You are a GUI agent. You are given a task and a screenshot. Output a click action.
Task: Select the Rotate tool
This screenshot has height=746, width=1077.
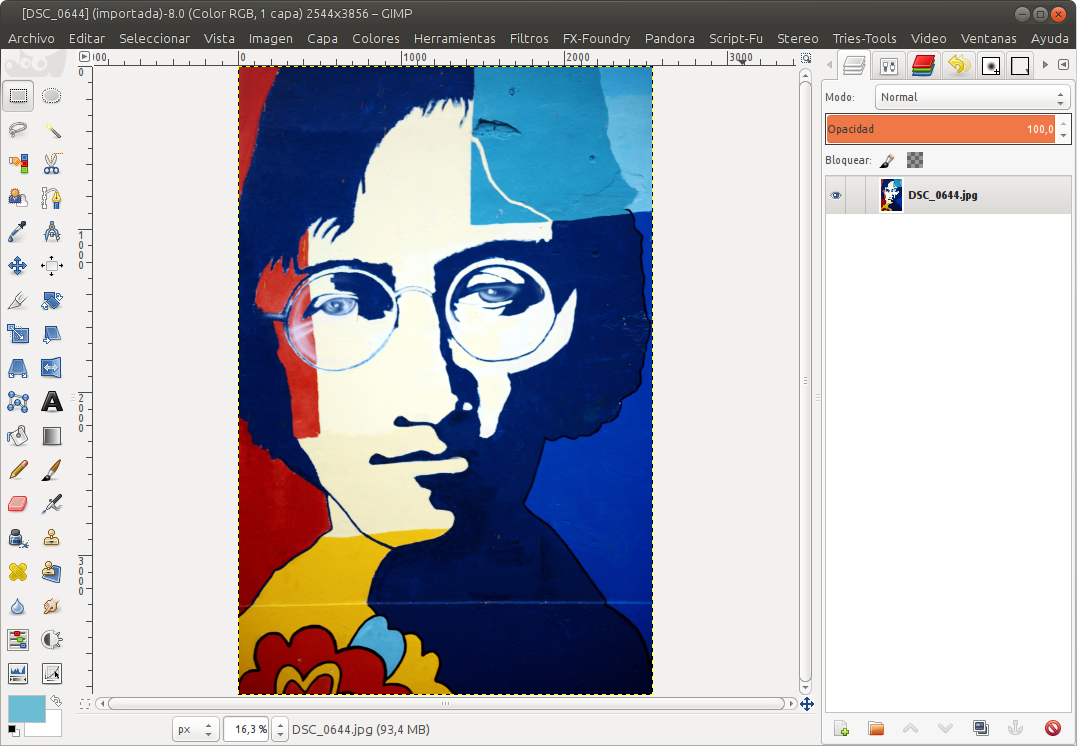pos(52,299)
